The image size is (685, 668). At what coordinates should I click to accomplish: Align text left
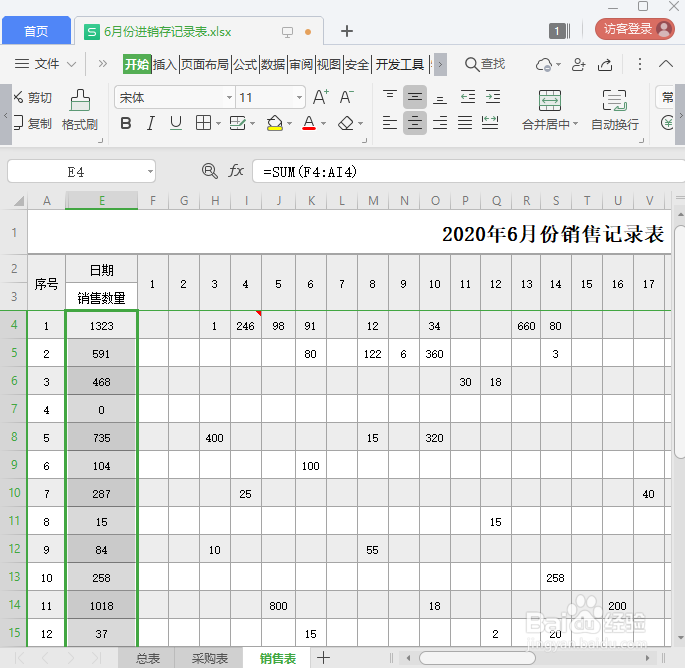coord(390,123)
